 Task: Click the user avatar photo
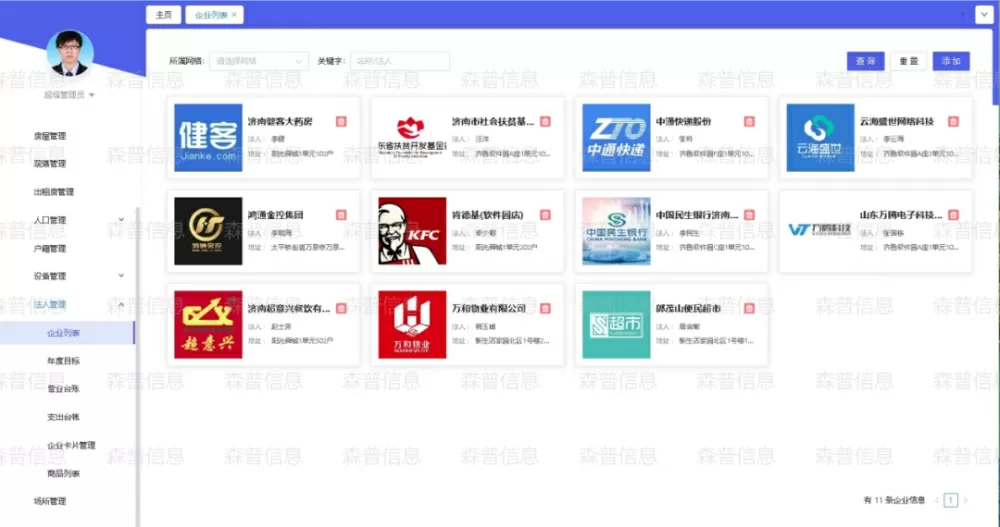(x=70, y=53)
